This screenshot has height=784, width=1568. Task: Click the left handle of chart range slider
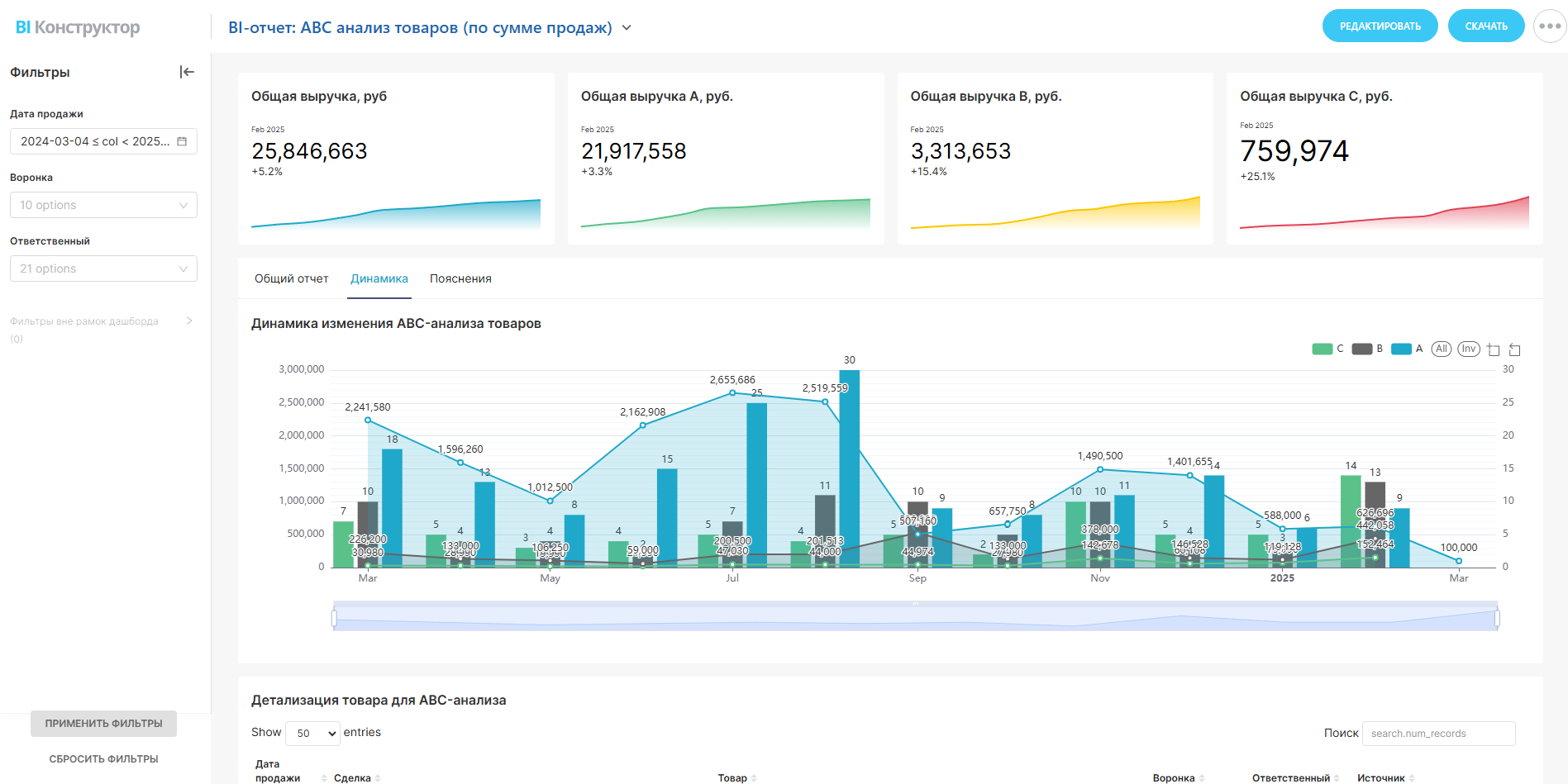[x=334, y=618]
